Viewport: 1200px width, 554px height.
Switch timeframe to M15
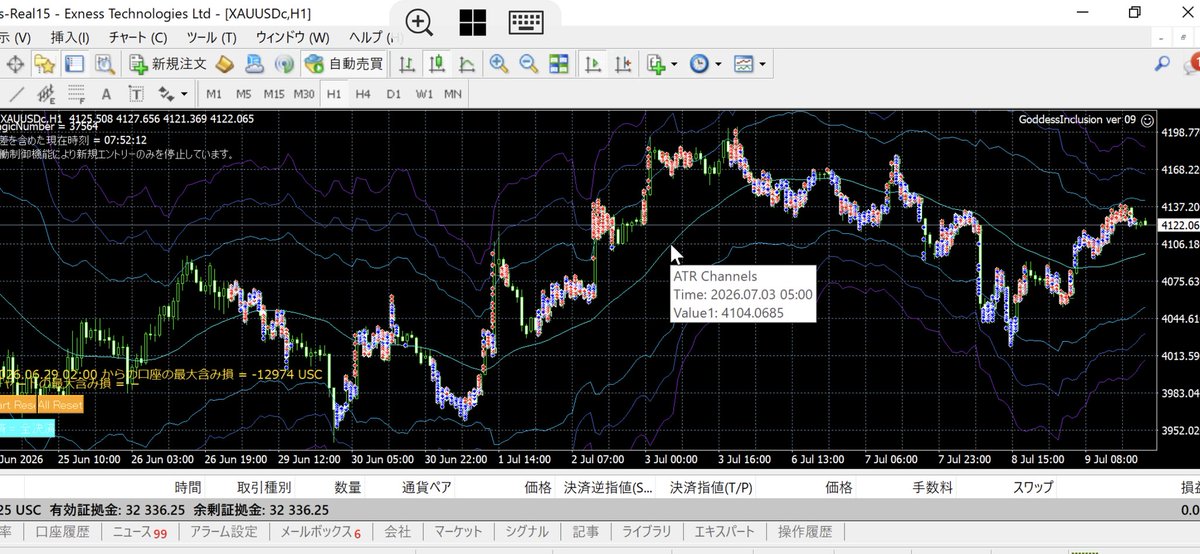[x=274, y=94]
